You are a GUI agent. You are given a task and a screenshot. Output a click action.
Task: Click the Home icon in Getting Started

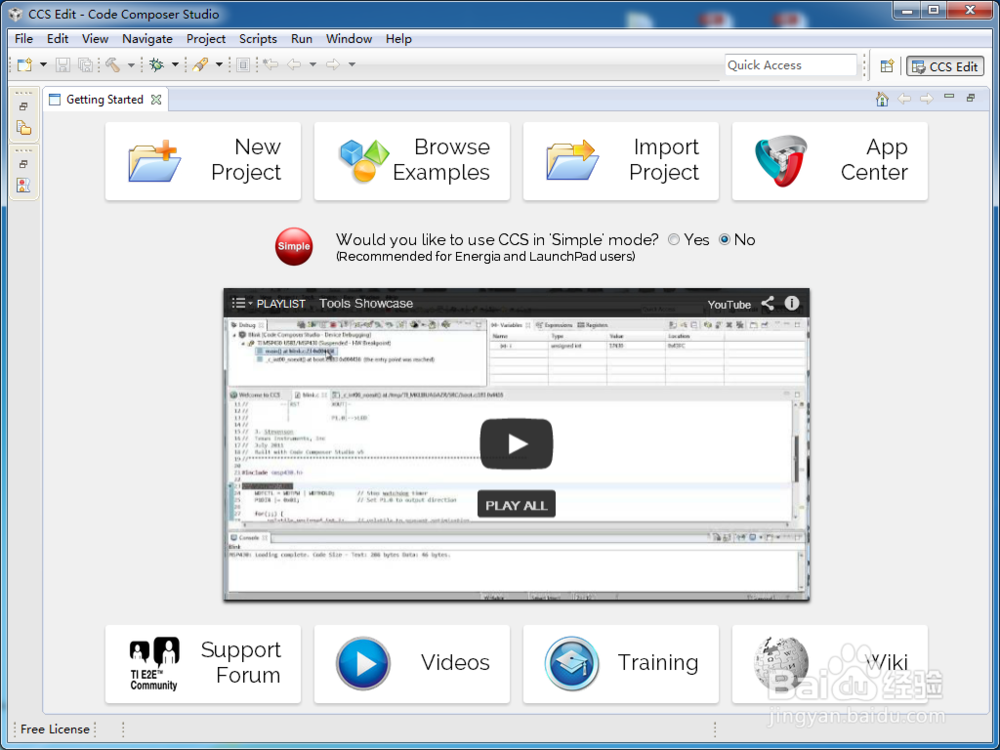(882, 99)
